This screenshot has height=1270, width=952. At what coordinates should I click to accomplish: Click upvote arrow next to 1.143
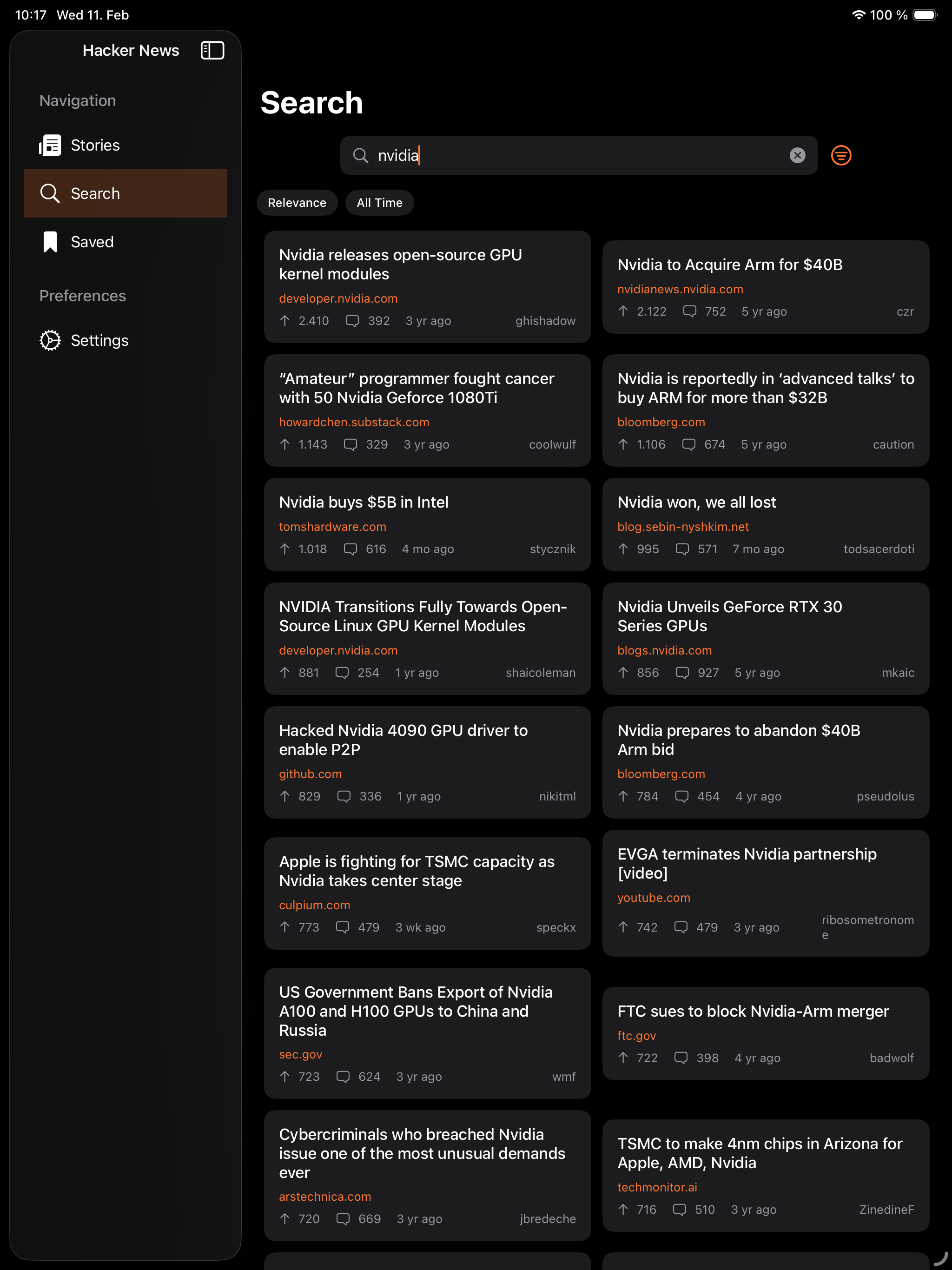pos(285,444)
